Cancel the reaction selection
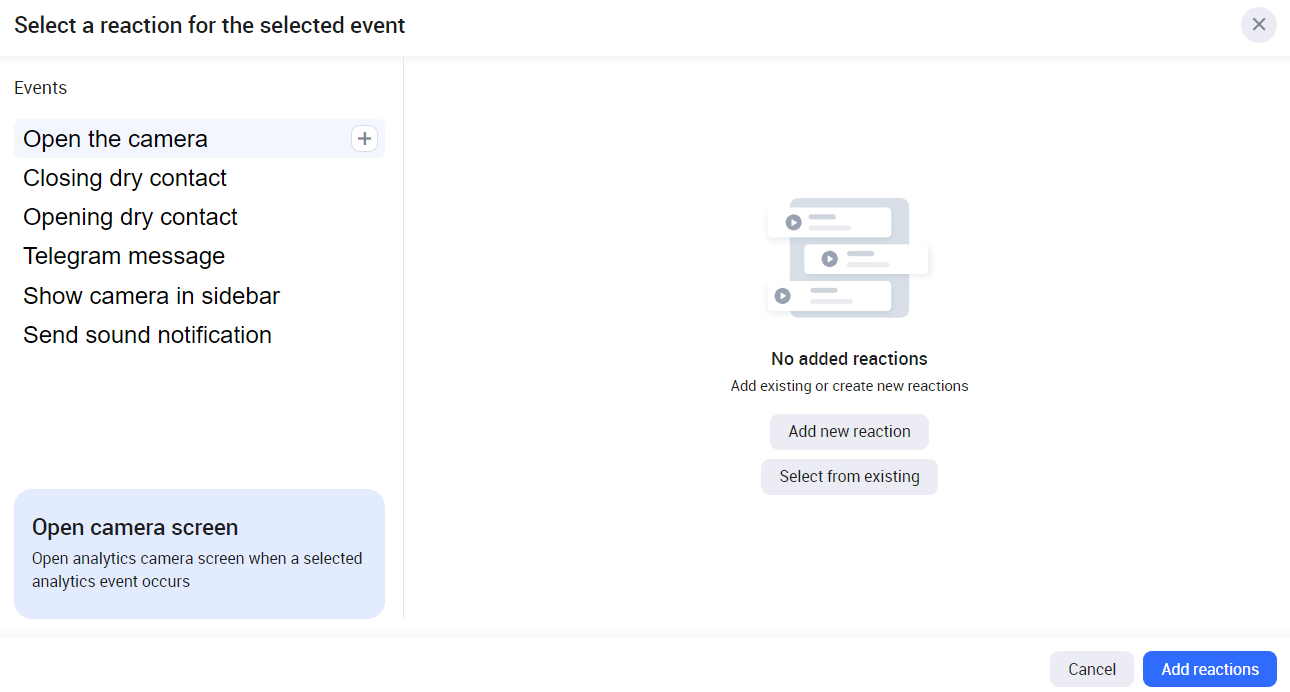The height and width of the screenshot is (692, 1290). click(x=1091, y=669)
